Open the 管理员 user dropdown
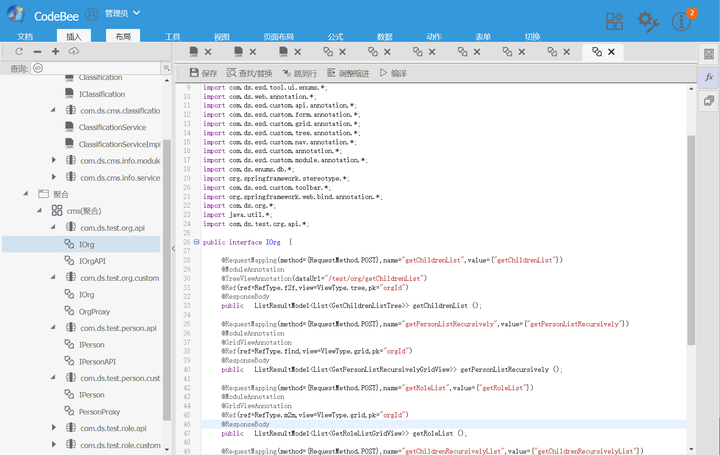The height and width of the screenshot is (455, 720). 122,14
